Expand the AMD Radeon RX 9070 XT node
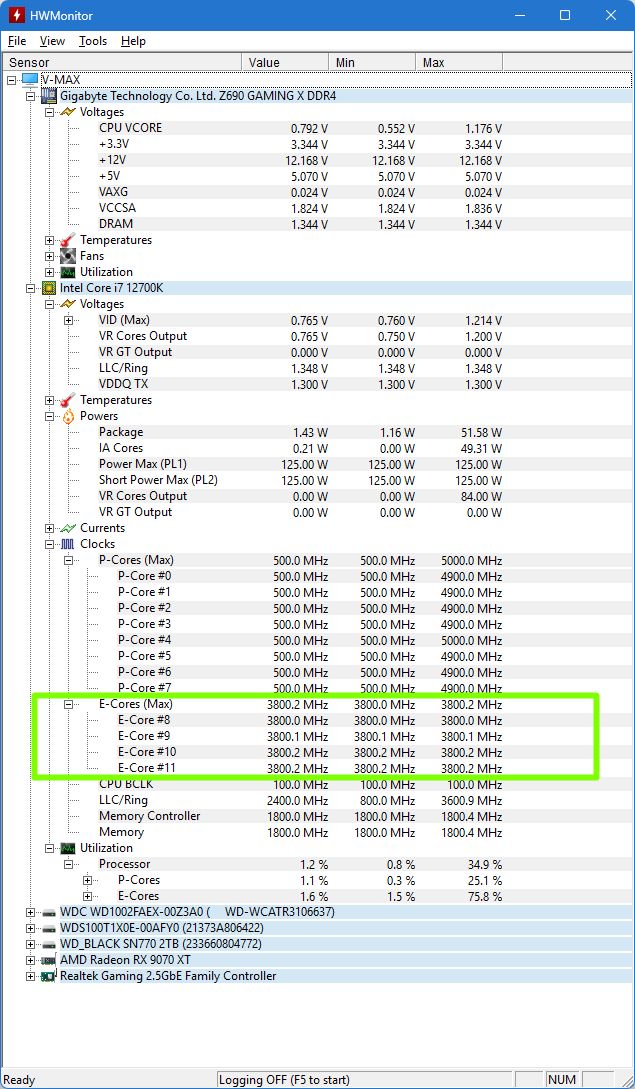 (30, 961)
